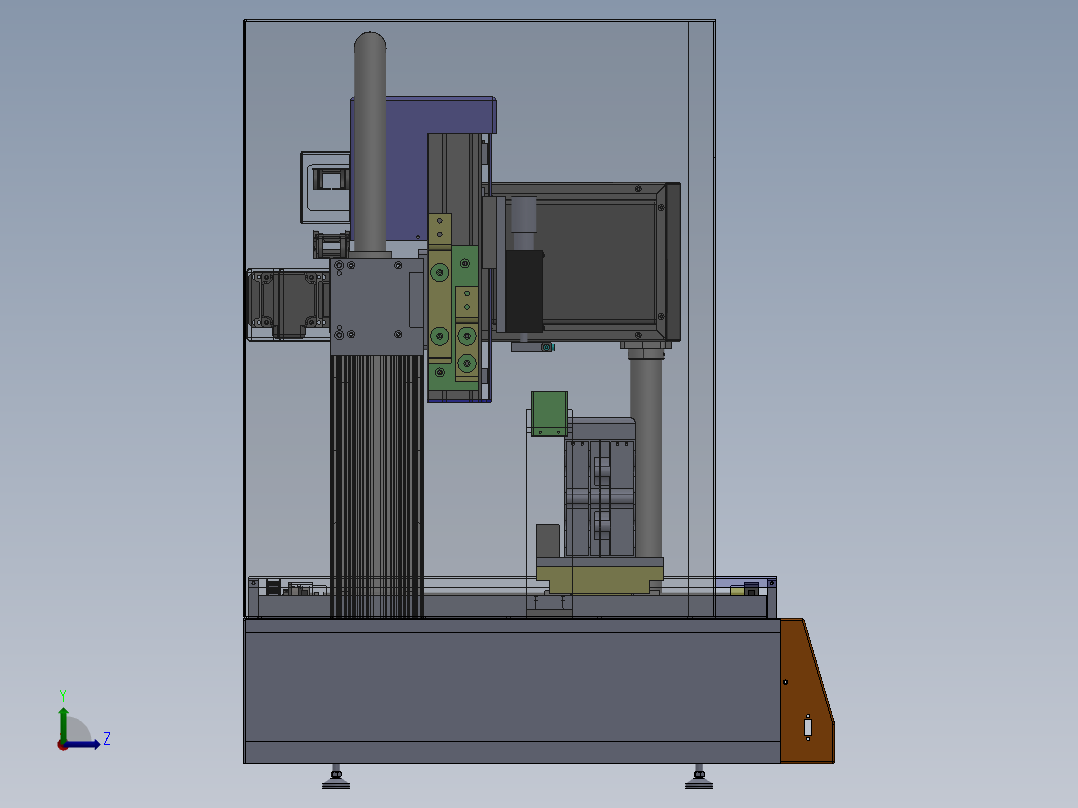
Task: Select the purple cover behind the column
Action: pyautogui.click(x=406, y=168)
